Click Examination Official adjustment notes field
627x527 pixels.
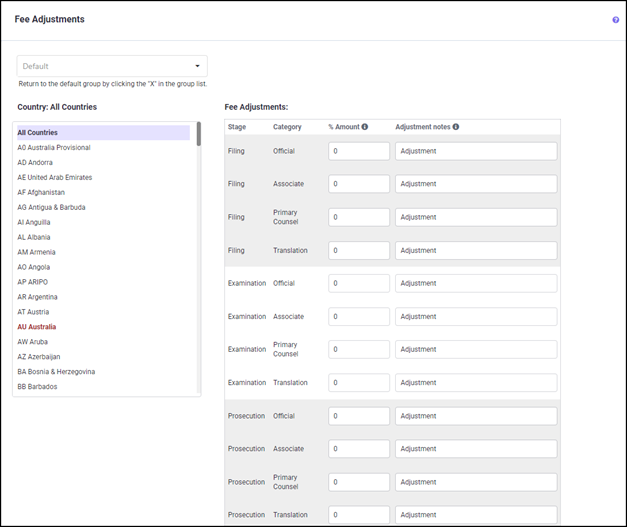click(x=475, y=283)
